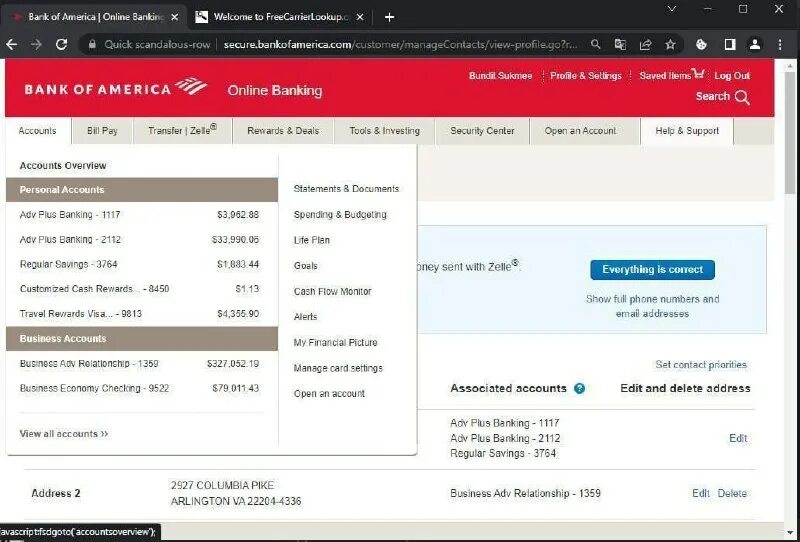800x542 pixels.
Task: Open the Chrome profile avatar icon
Action: click(x=755, y=44)
